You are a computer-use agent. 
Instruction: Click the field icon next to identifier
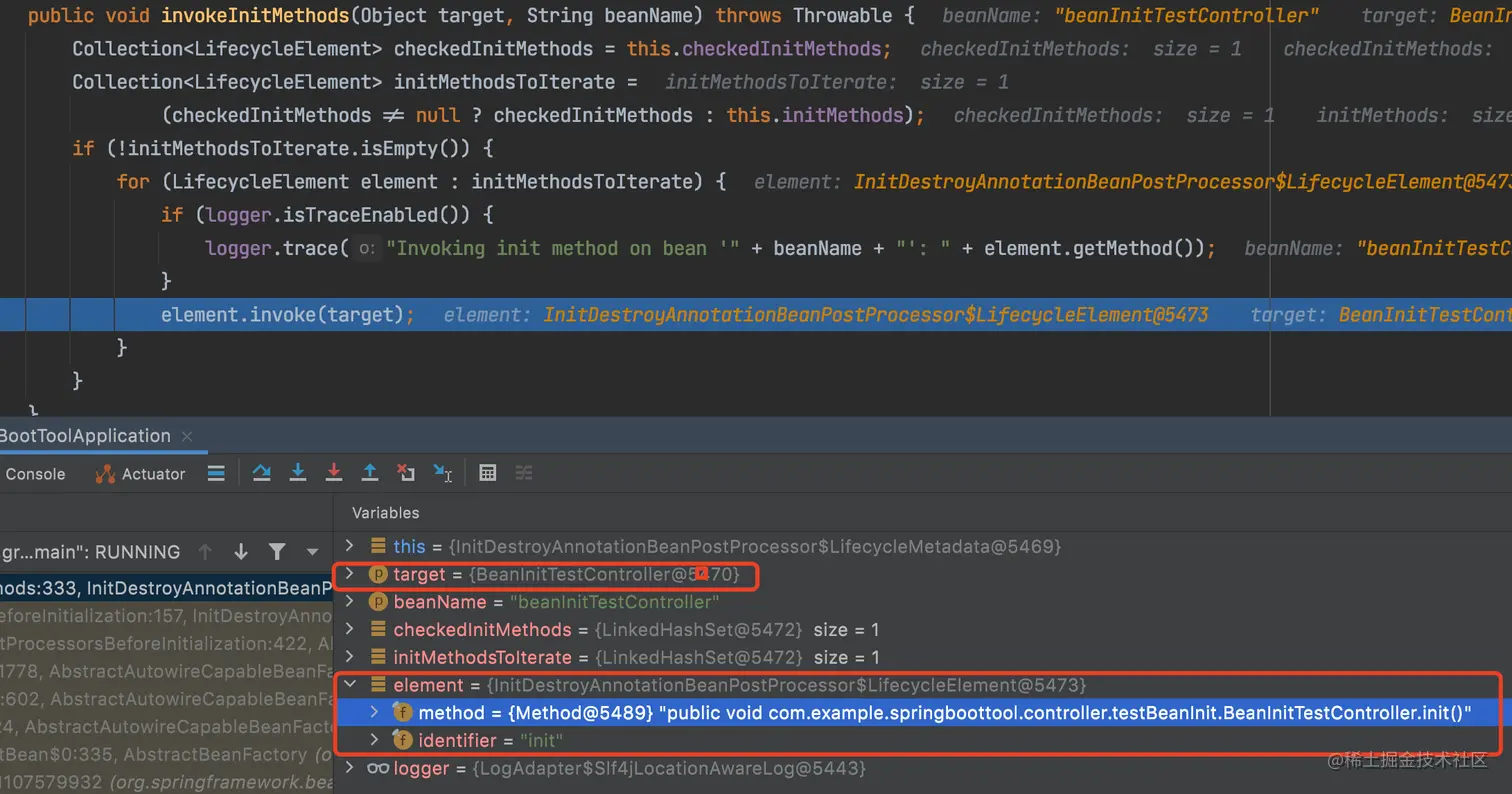tap(402, 740)
